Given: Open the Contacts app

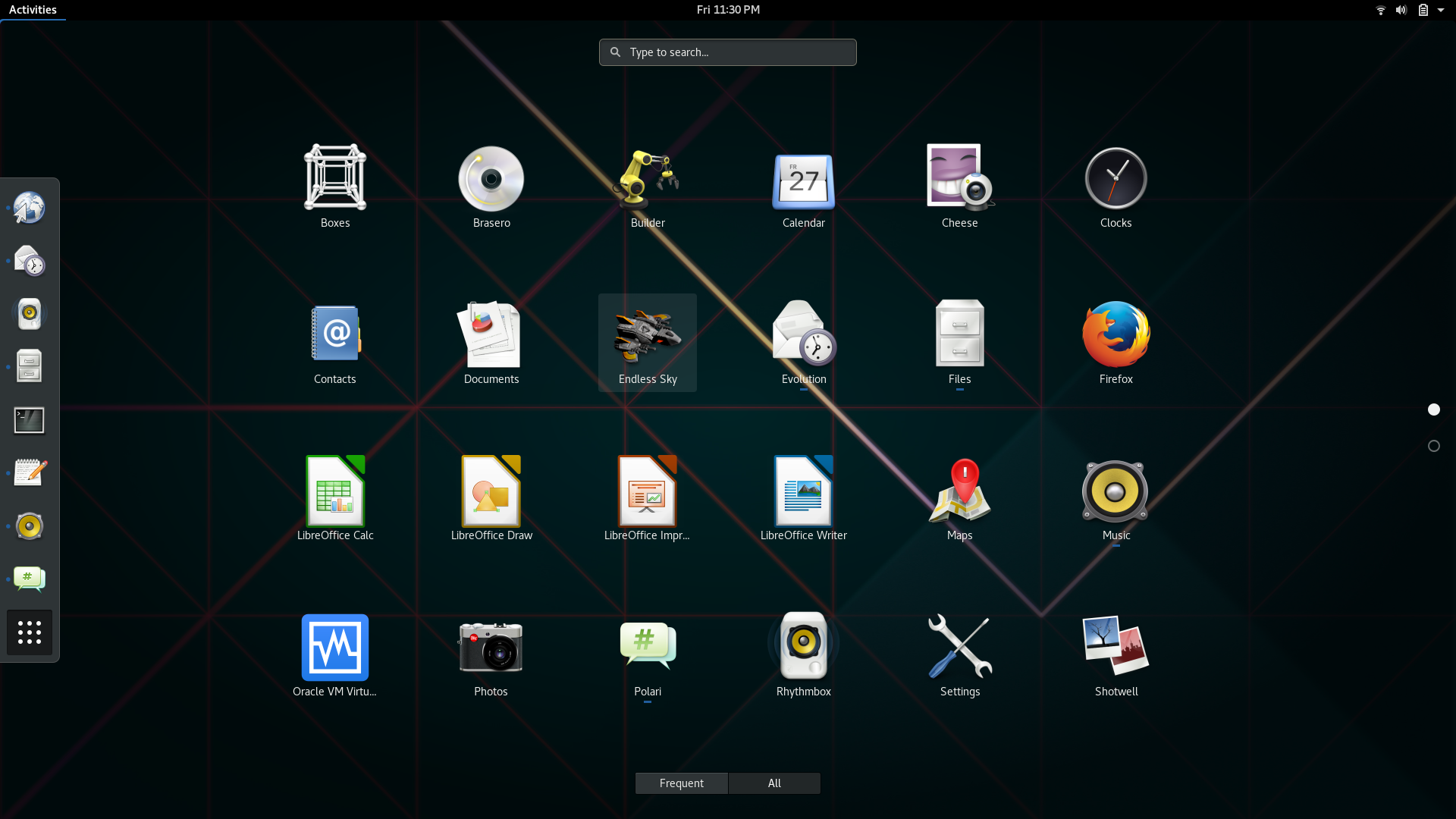Looking at the screenshot, I should pos(335,343).
